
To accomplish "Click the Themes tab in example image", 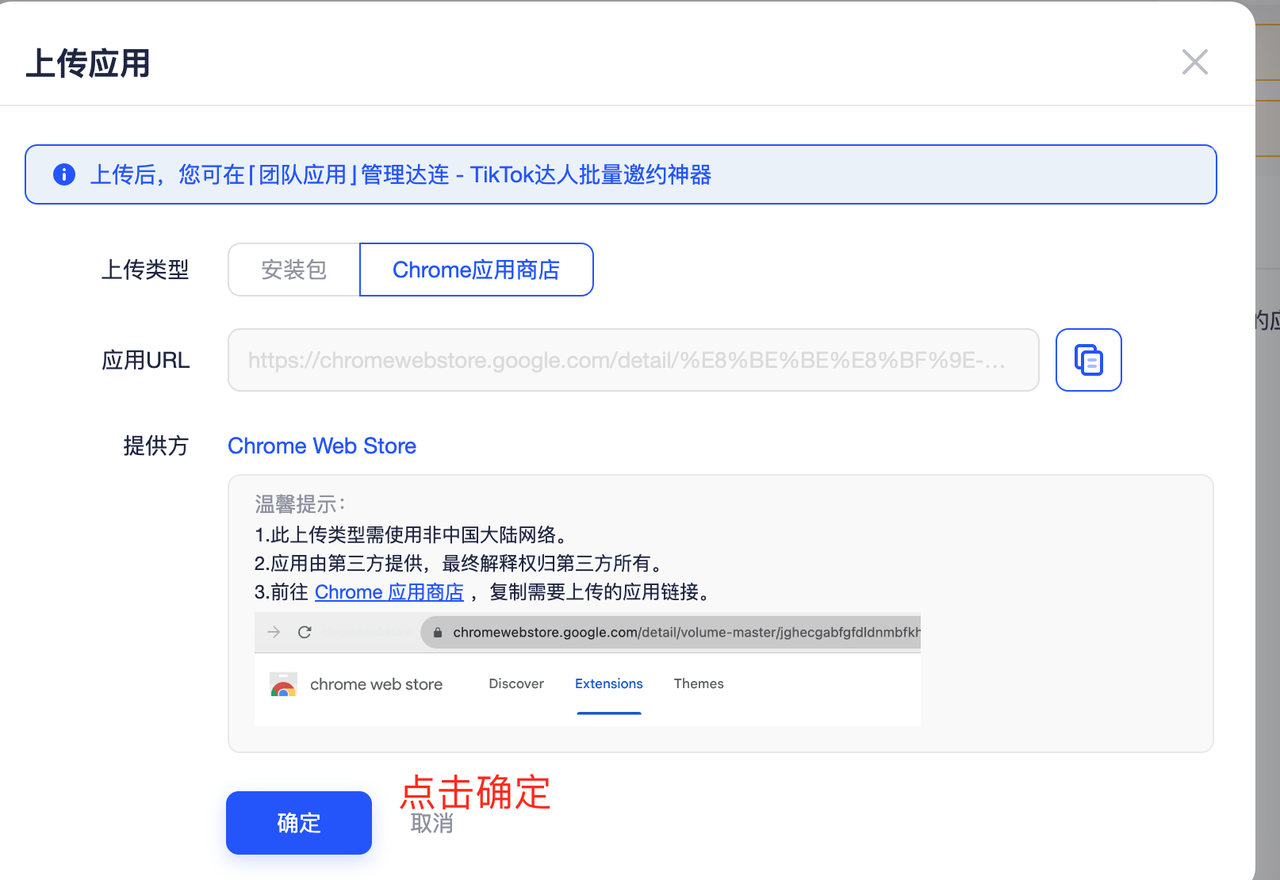I will coord(699,684).
